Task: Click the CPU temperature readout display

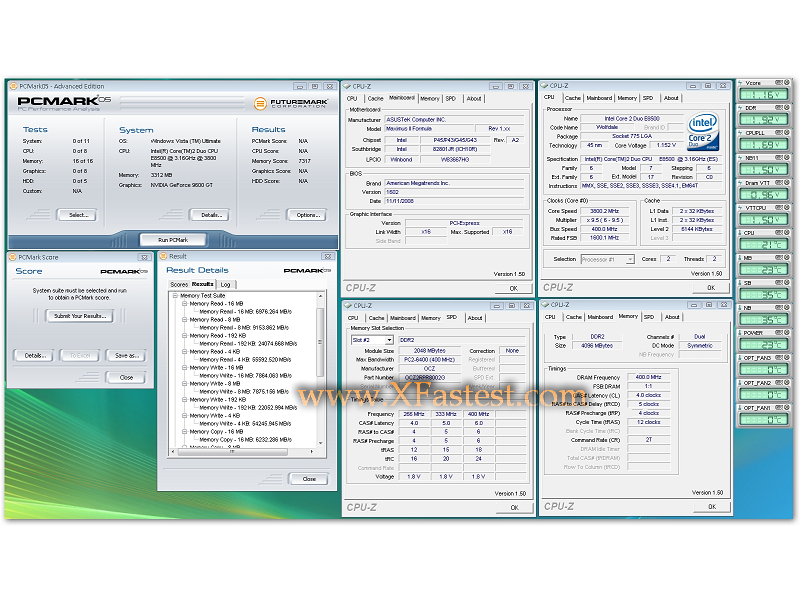Action: pyautogui.click(x=764, y=245)
